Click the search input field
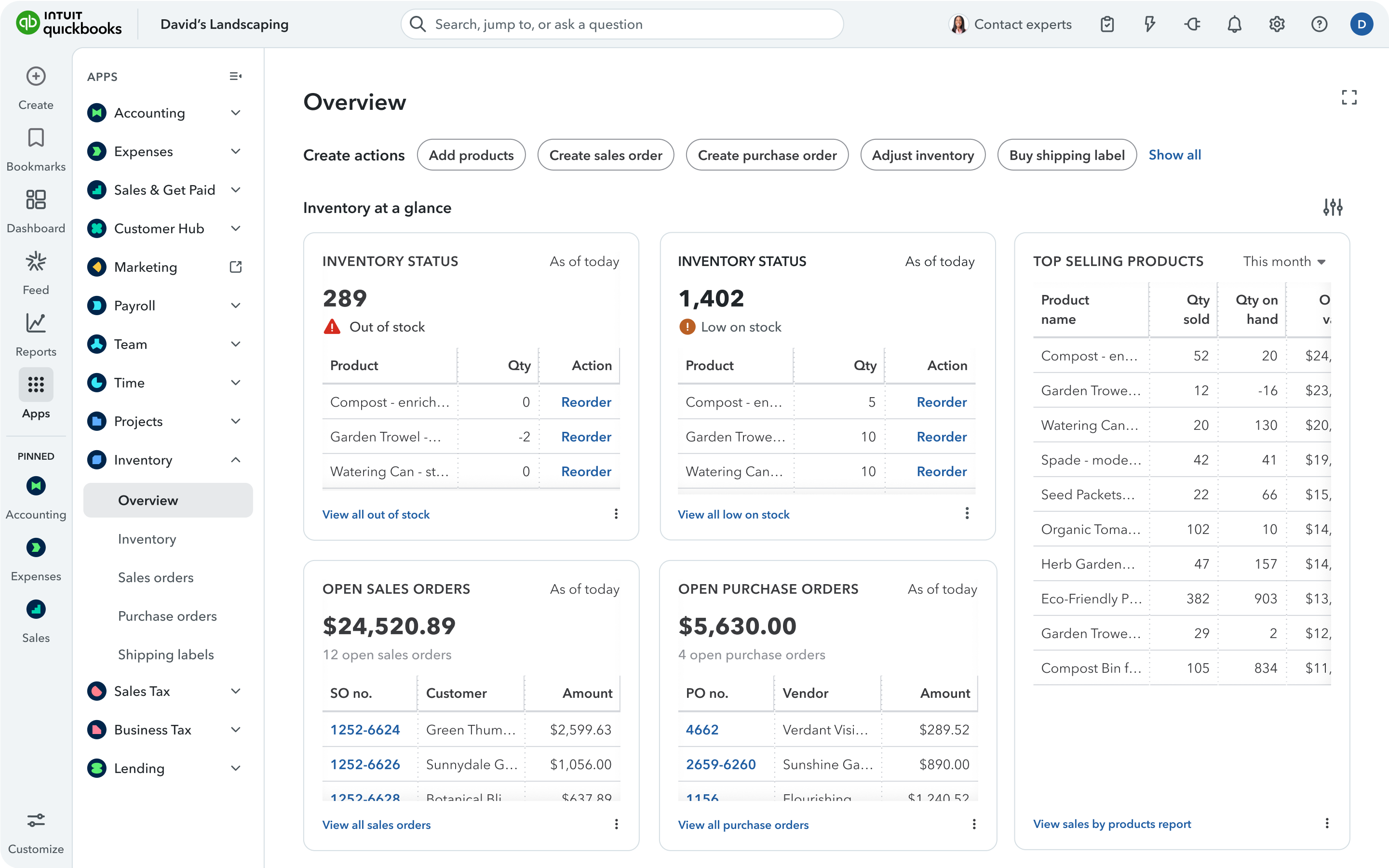1389x868 pixels. tap(622, 24)
